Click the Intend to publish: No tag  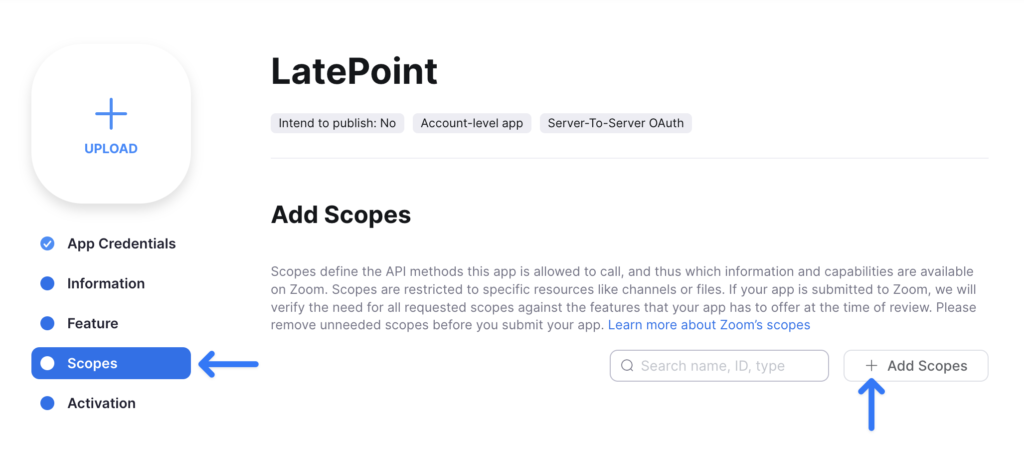click(337, 124)
